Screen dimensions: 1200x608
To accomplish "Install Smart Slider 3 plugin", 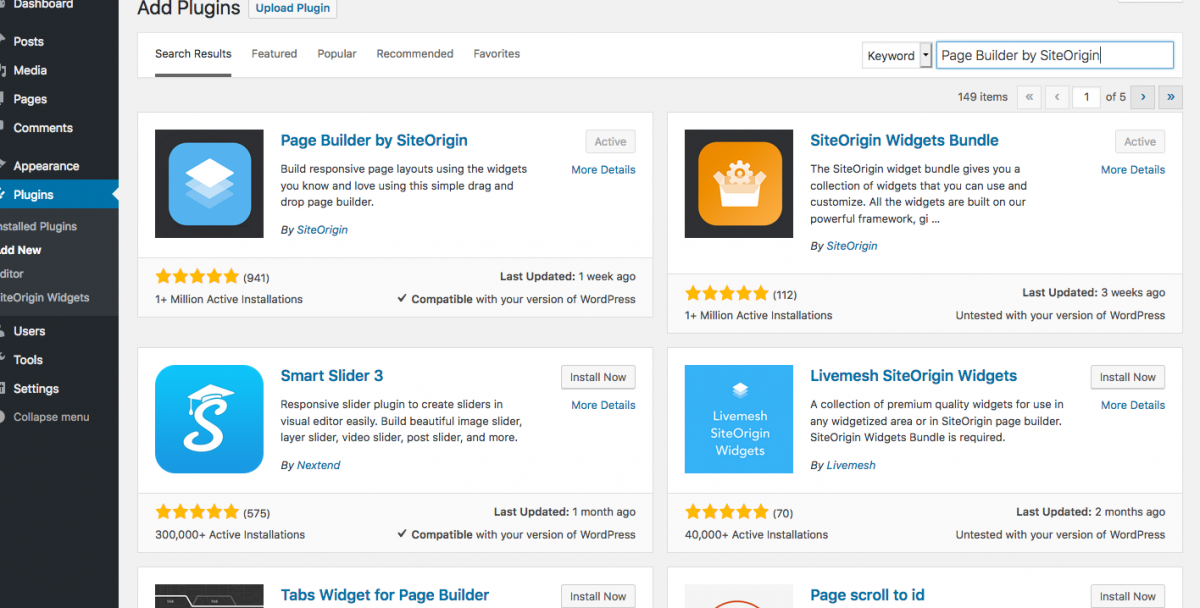I will (x=598, y=377).
